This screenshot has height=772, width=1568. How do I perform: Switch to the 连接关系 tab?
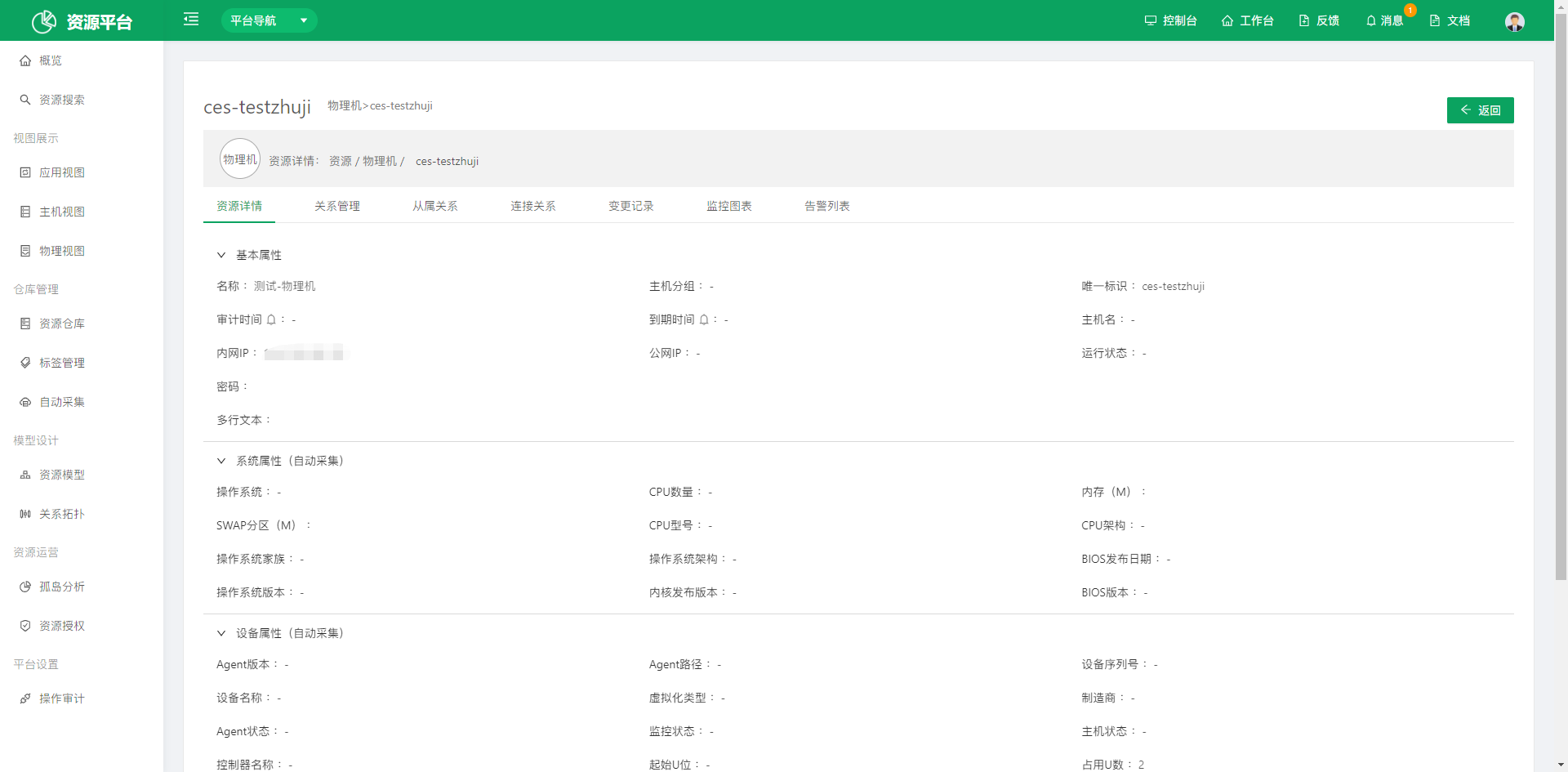[x=533, y=206]
